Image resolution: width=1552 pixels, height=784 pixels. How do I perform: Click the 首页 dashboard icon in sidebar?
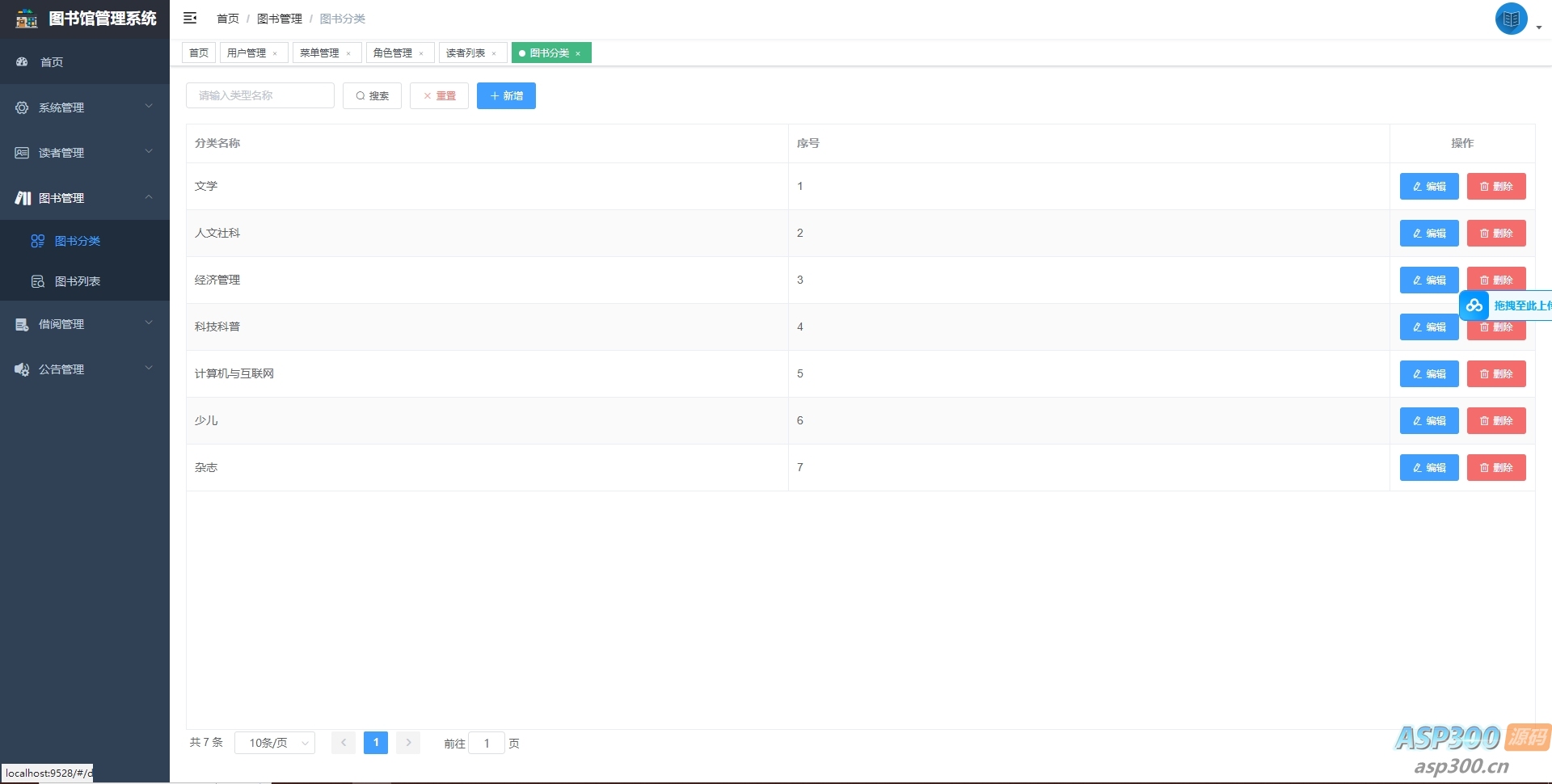point(23,62)
